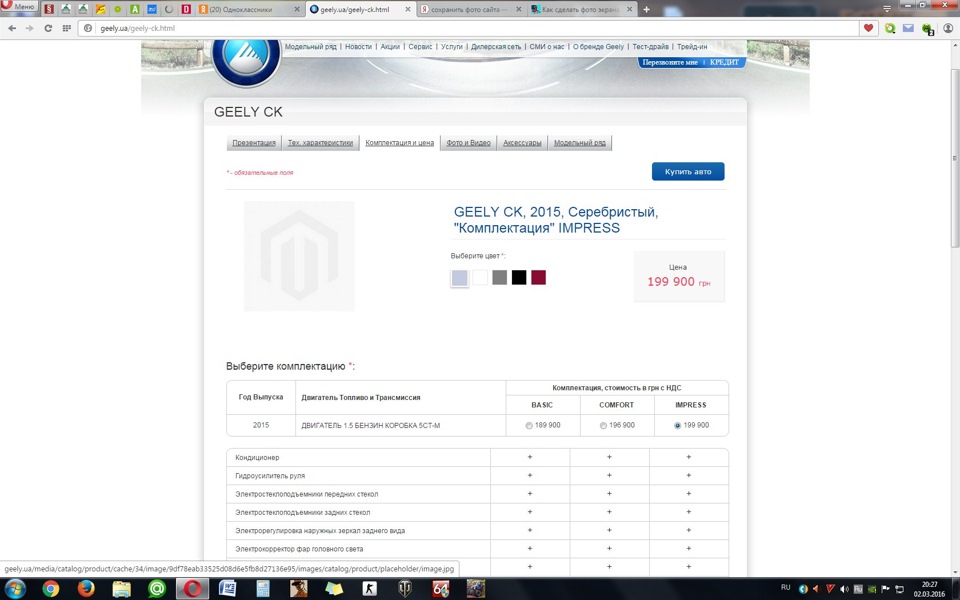Choose the black color swatch
Screen dimensions: 960x600
(x=519, y=277)
